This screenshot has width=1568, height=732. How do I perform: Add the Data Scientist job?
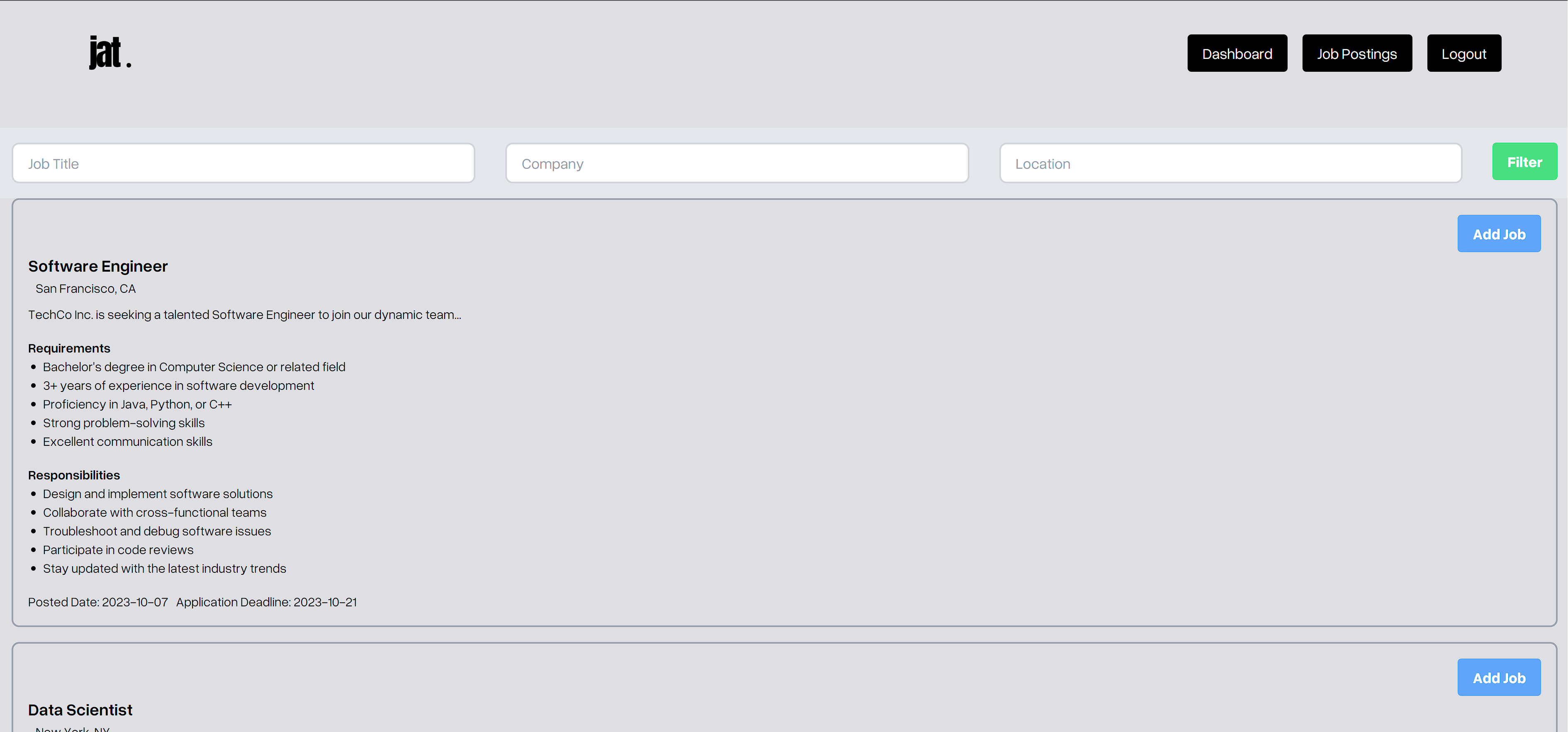(1498, 677)
